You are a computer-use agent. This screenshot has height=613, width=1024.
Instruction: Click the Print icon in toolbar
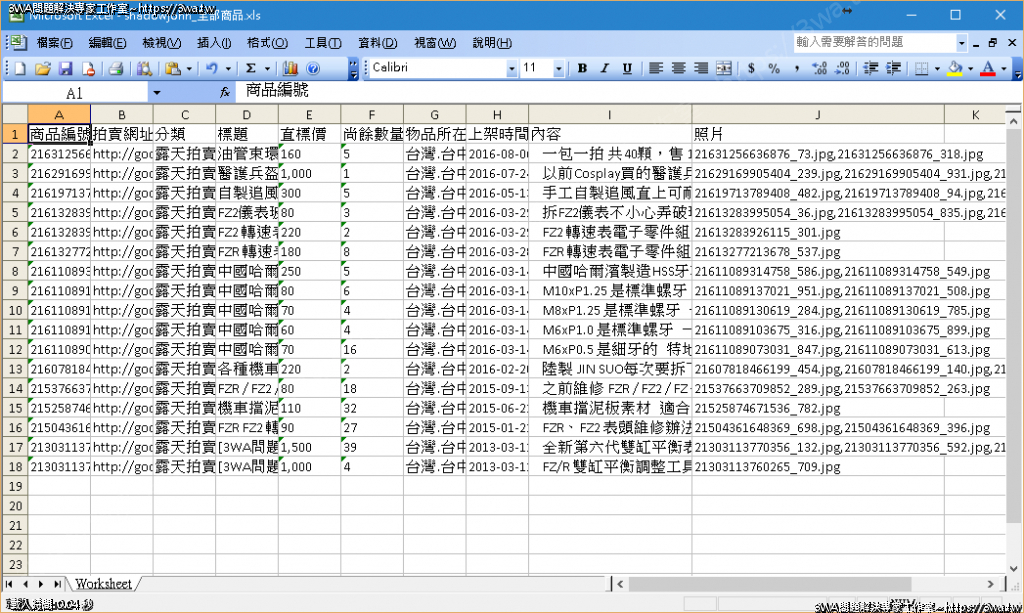pyautogui.click(x=116, y=69)
